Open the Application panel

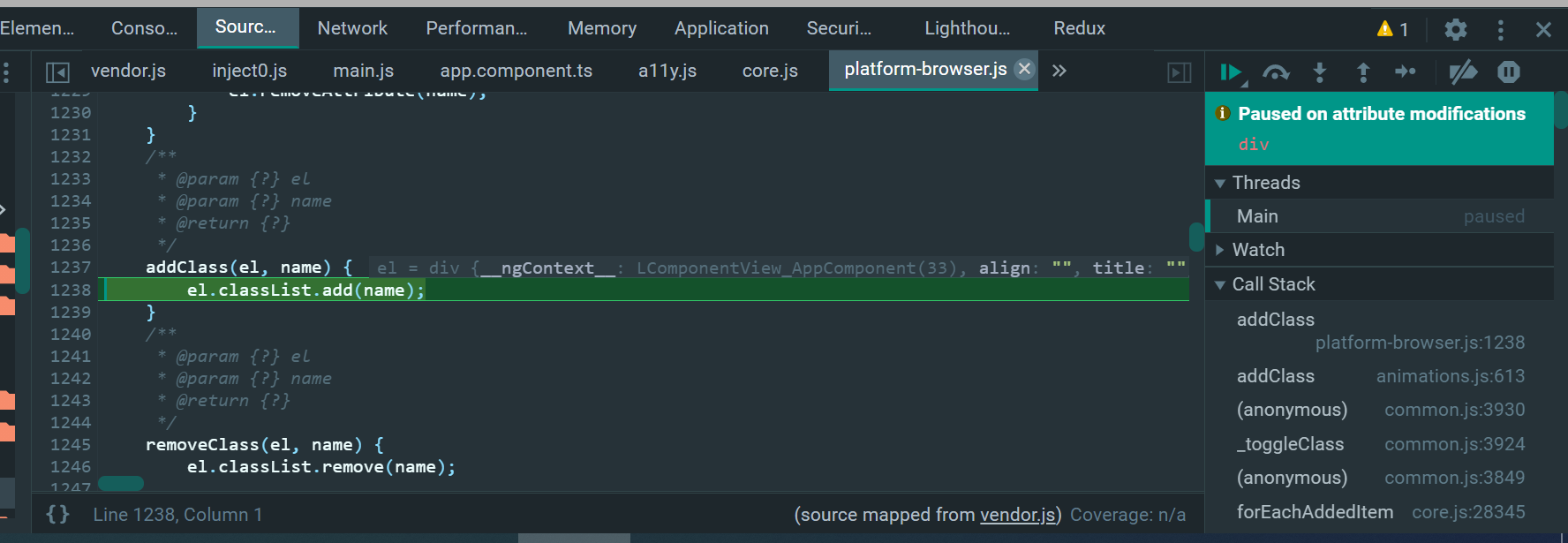pyautogui.click(x=721, y=28)
